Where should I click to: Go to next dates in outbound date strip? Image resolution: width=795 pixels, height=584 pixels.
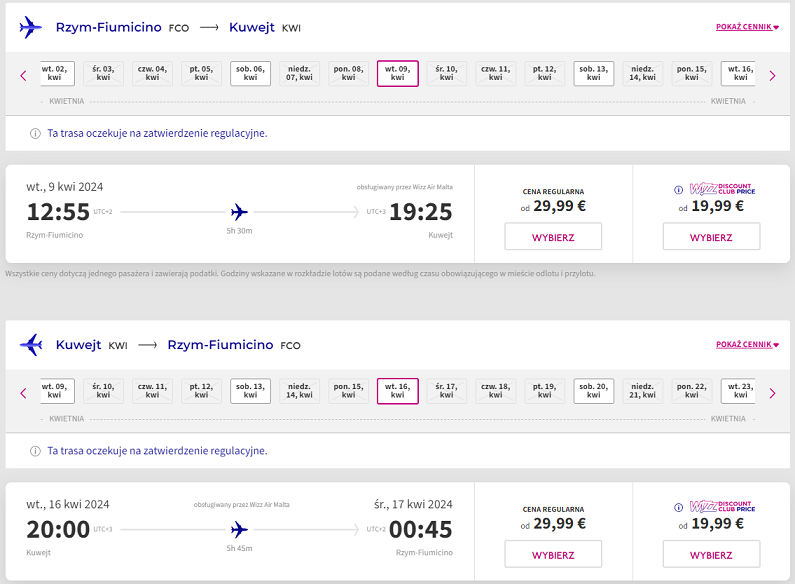tap(772, 76)
